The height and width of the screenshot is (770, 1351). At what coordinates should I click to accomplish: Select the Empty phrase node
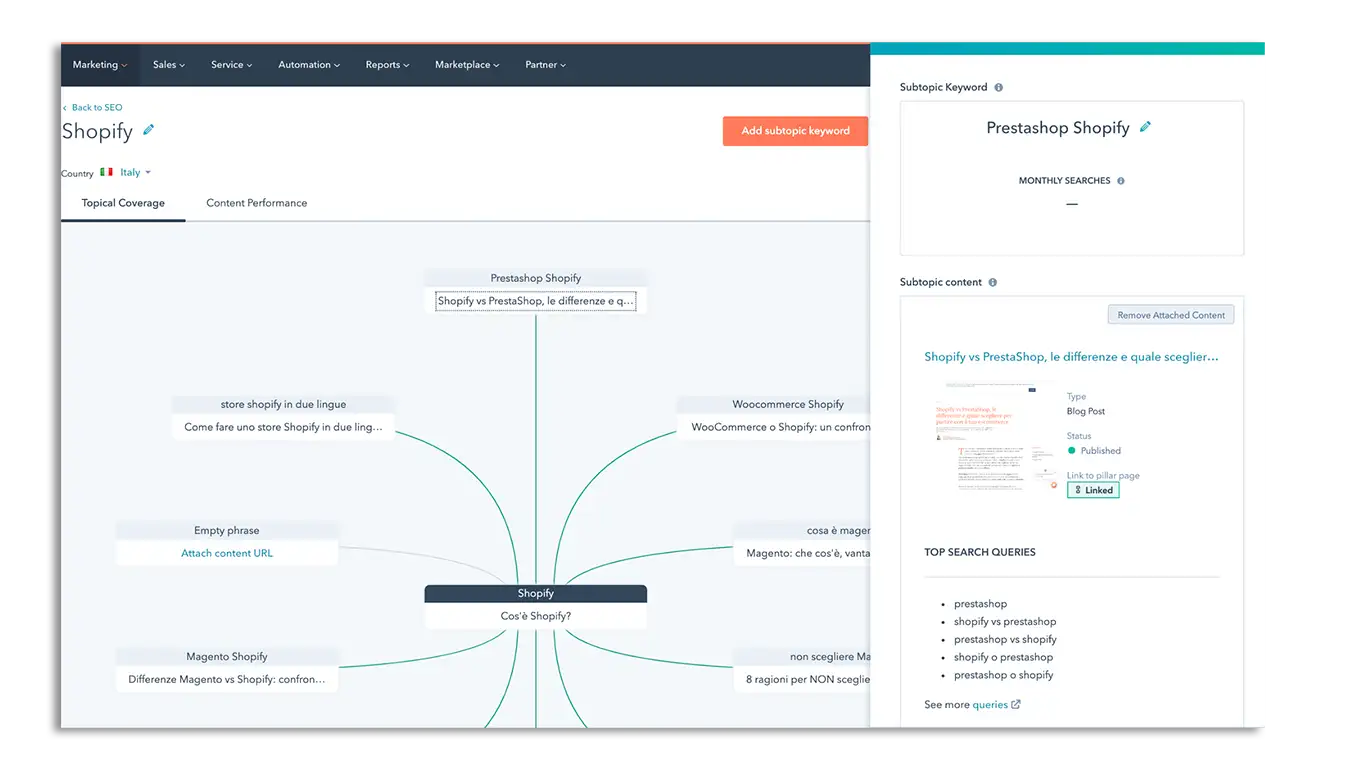pyautogui.click(x=227, y=531)
